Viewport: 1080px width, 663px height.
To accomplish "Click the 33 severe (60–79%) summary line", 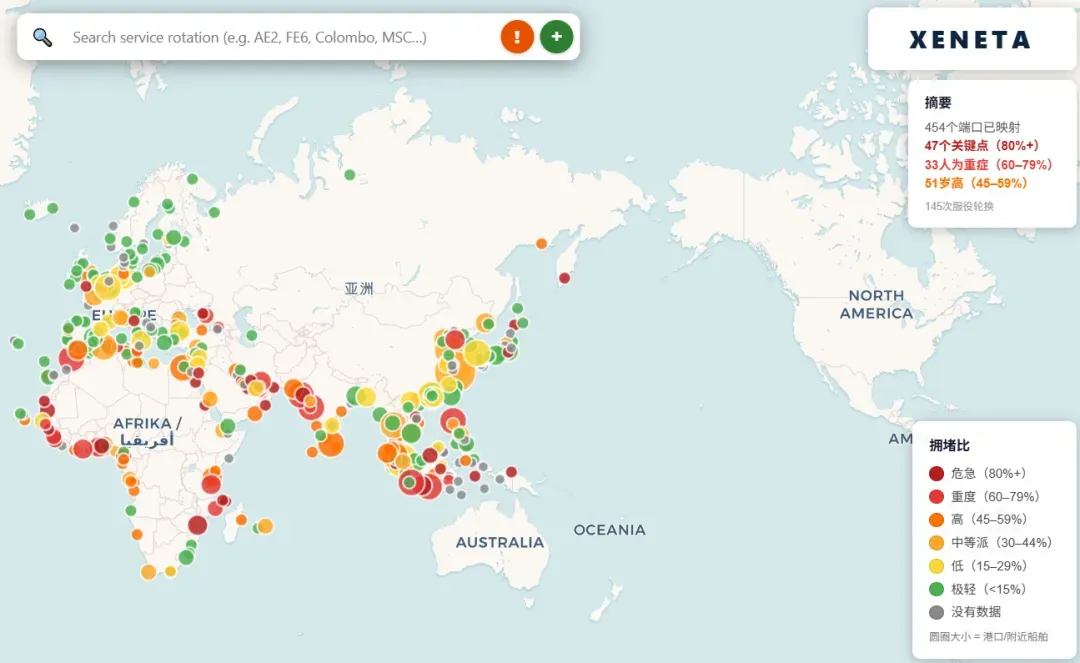I will coord(988,165).
